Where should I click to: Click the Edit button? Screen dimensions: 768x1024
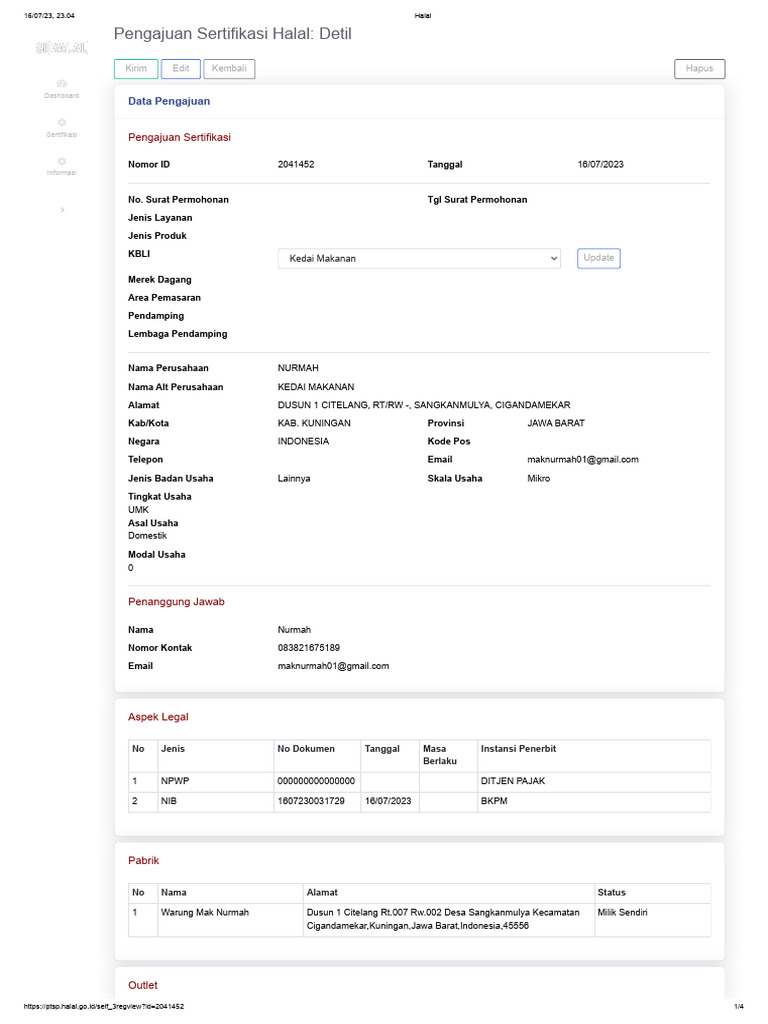[x=181, y=69]
